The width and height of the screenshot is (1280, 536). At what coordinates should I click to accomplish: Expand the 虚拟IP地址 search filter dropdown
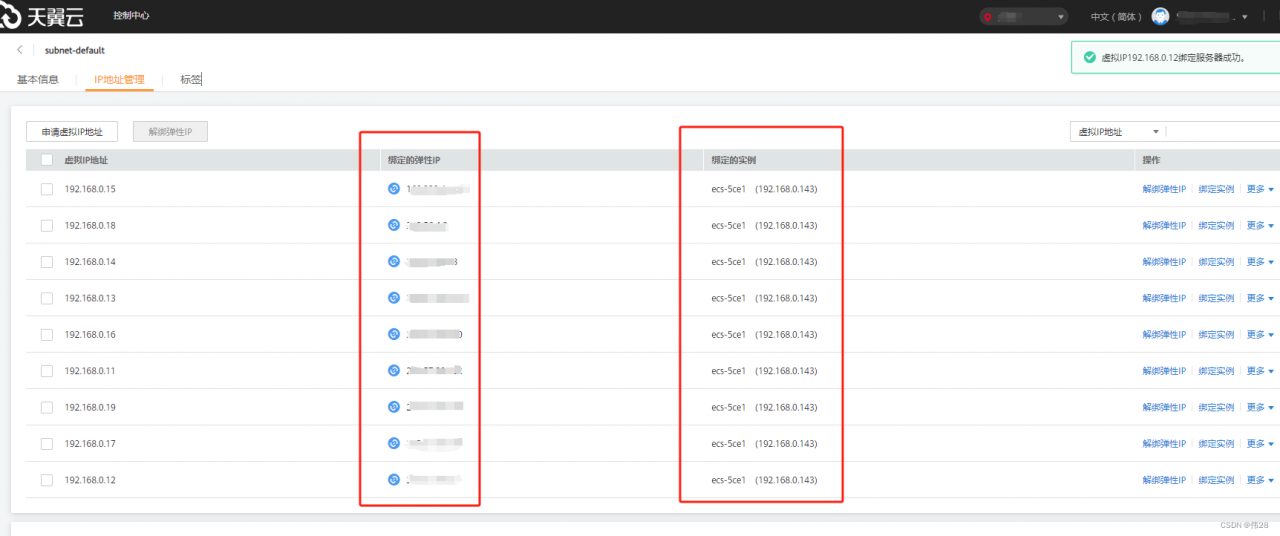tap(1117, 132)
